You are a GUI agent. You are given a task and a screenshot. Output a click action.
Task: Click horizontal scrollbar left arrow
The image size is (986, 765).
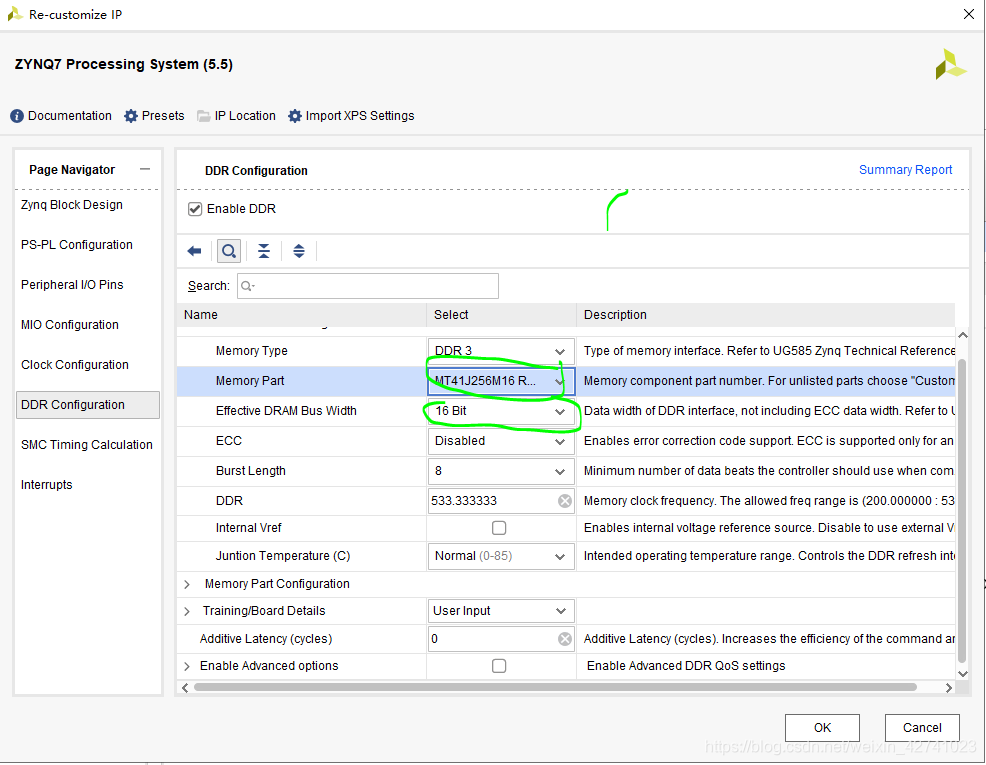[185, 688]
